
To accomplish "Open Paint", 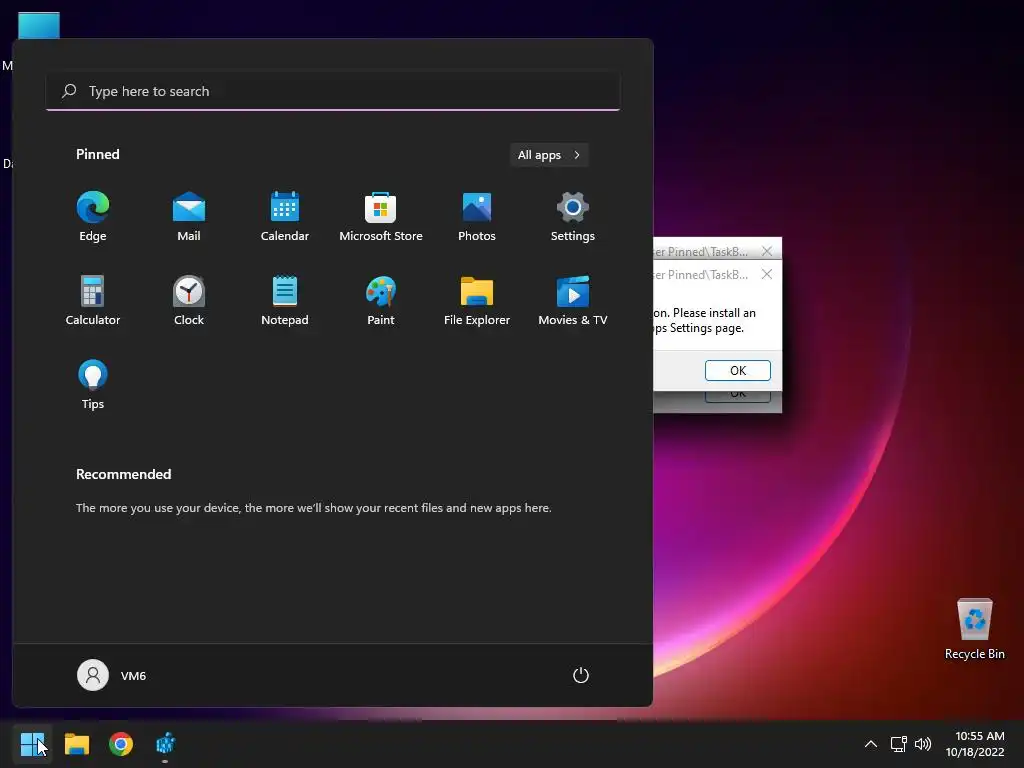I will click(x=381, y=300).
